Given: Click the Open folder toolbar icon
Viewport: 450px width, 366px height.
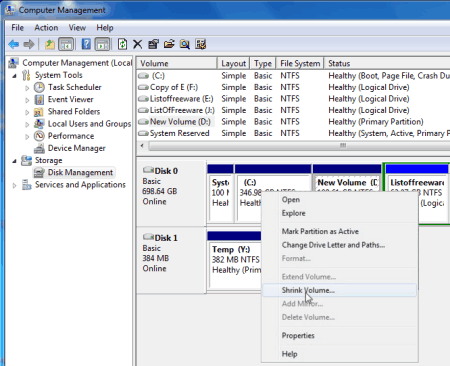Looking at the screenshot, I should (x=169, y=44).
